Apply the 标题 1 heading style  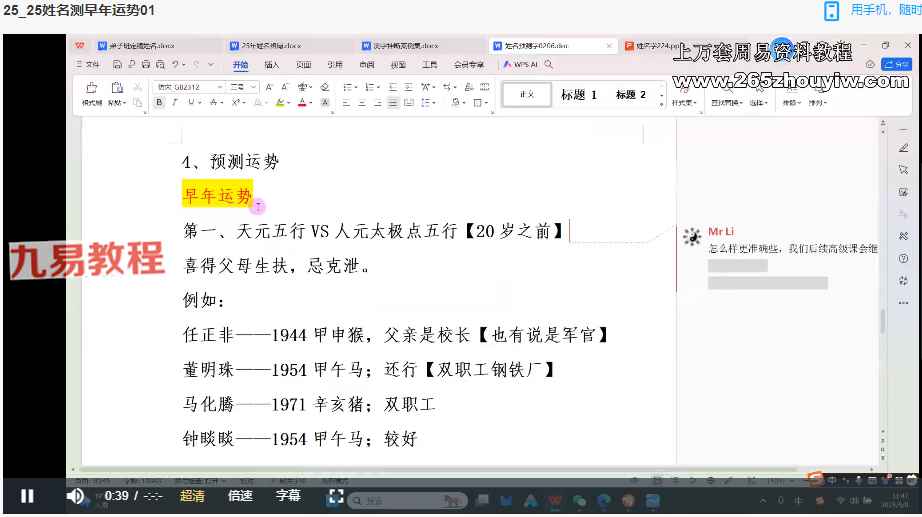pyautogui.click(x=578, y=95)
